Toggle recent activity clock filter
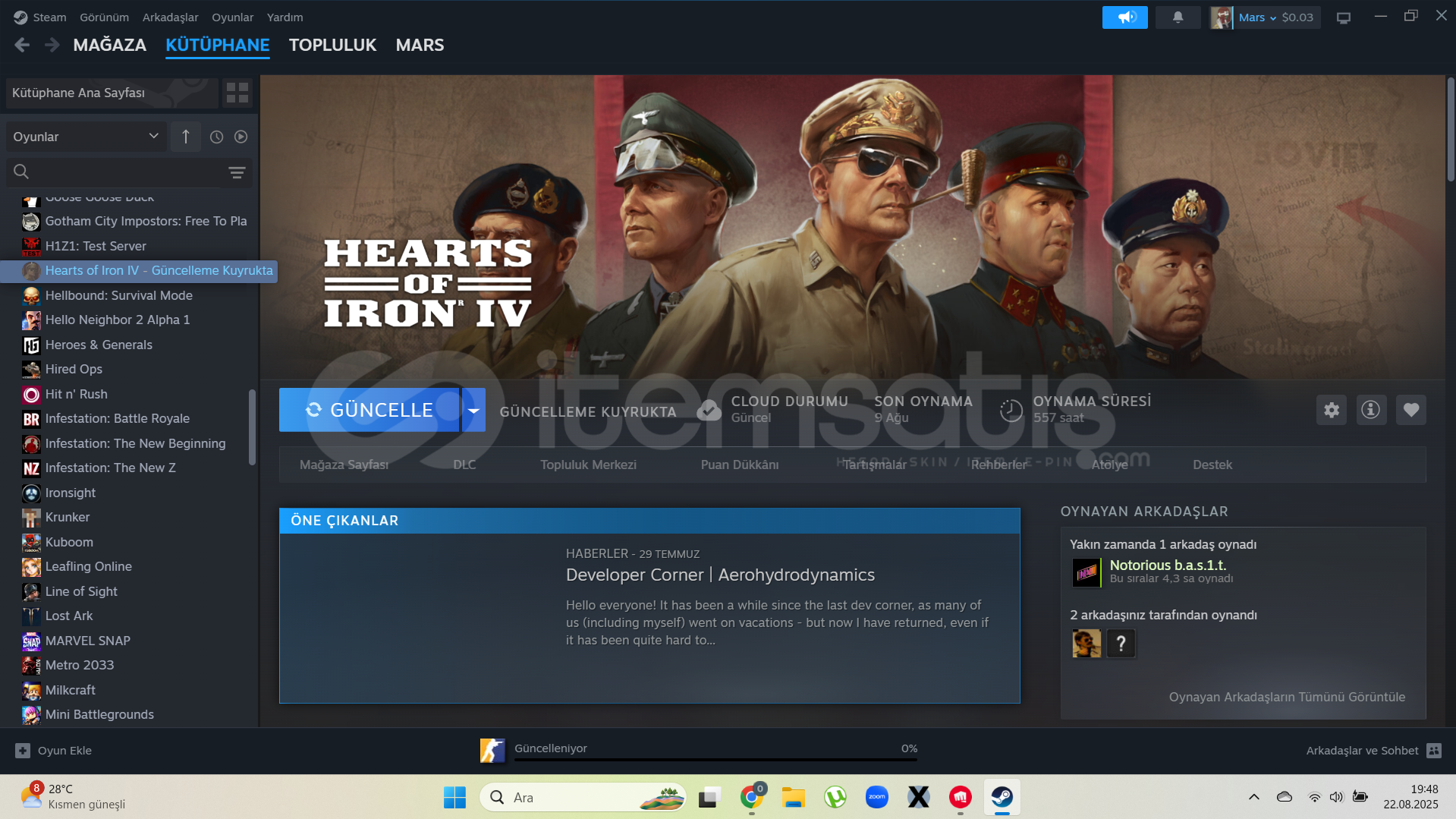Screen dimensions: 1456x819 (x=216, y=137)
